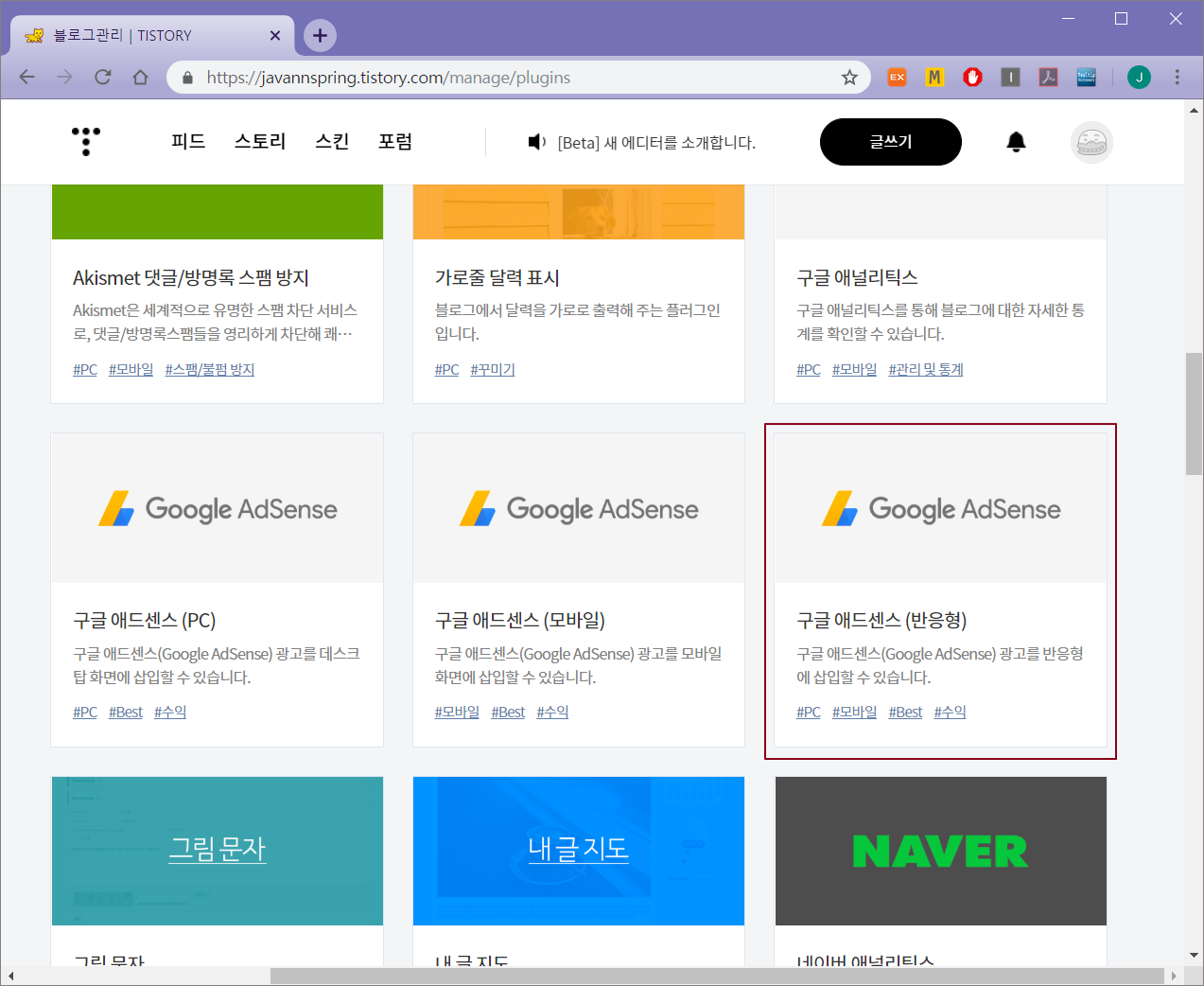Click the #꾸미기 tag
Viewport: 1204px width, 986px height.
pos(493,370)
